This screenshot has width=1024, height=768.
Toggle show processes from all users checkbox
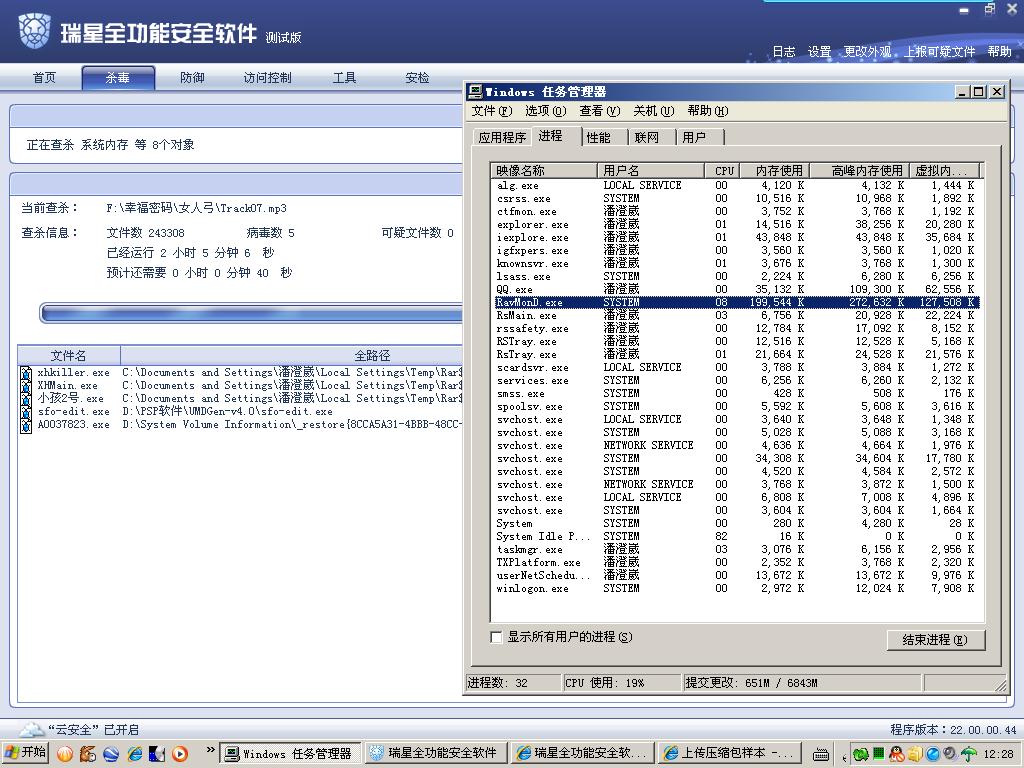(x=496, y=637)
